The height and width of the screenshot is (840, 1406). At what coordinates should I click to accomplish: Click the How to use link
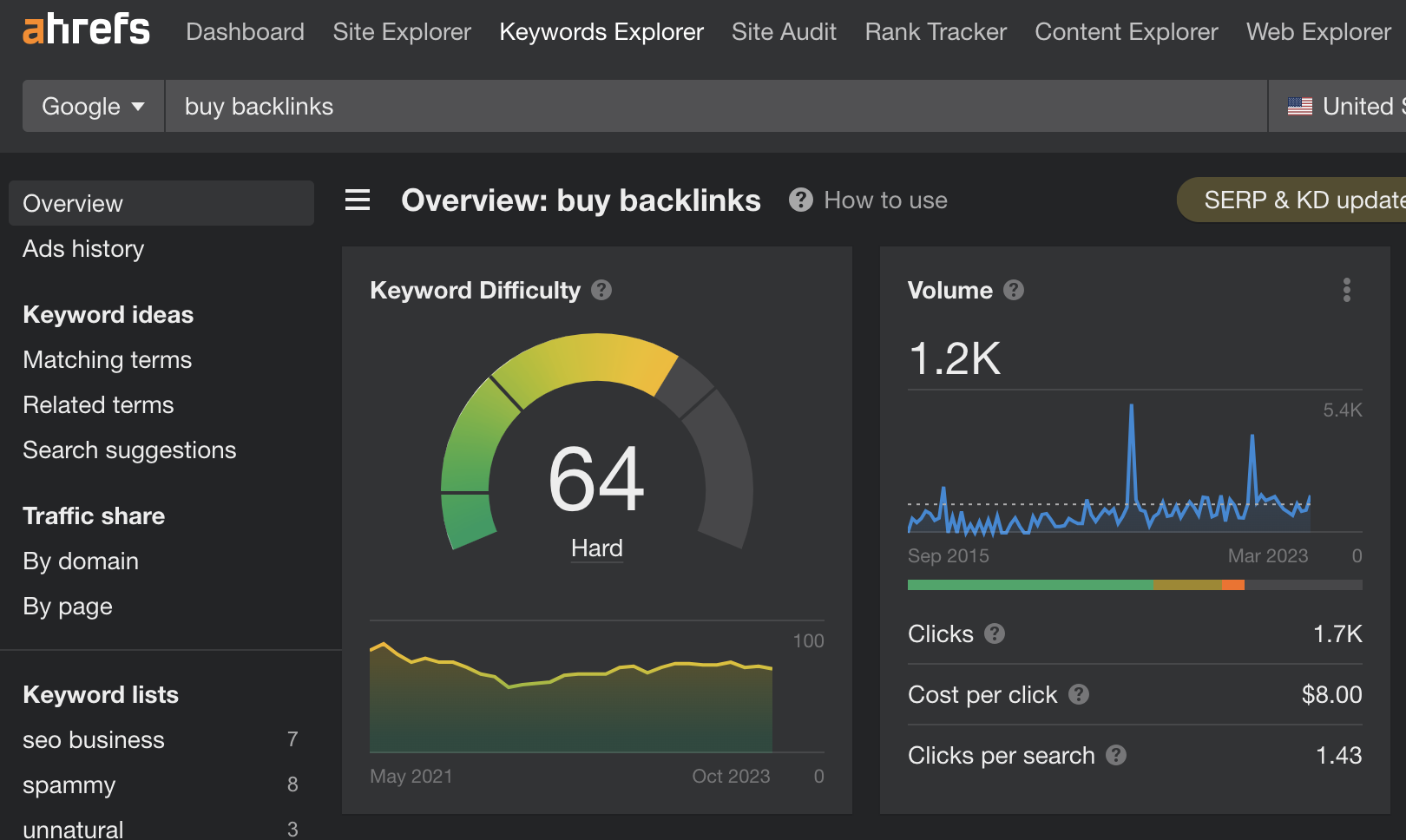pyautogui.click(x=885, y=200)
